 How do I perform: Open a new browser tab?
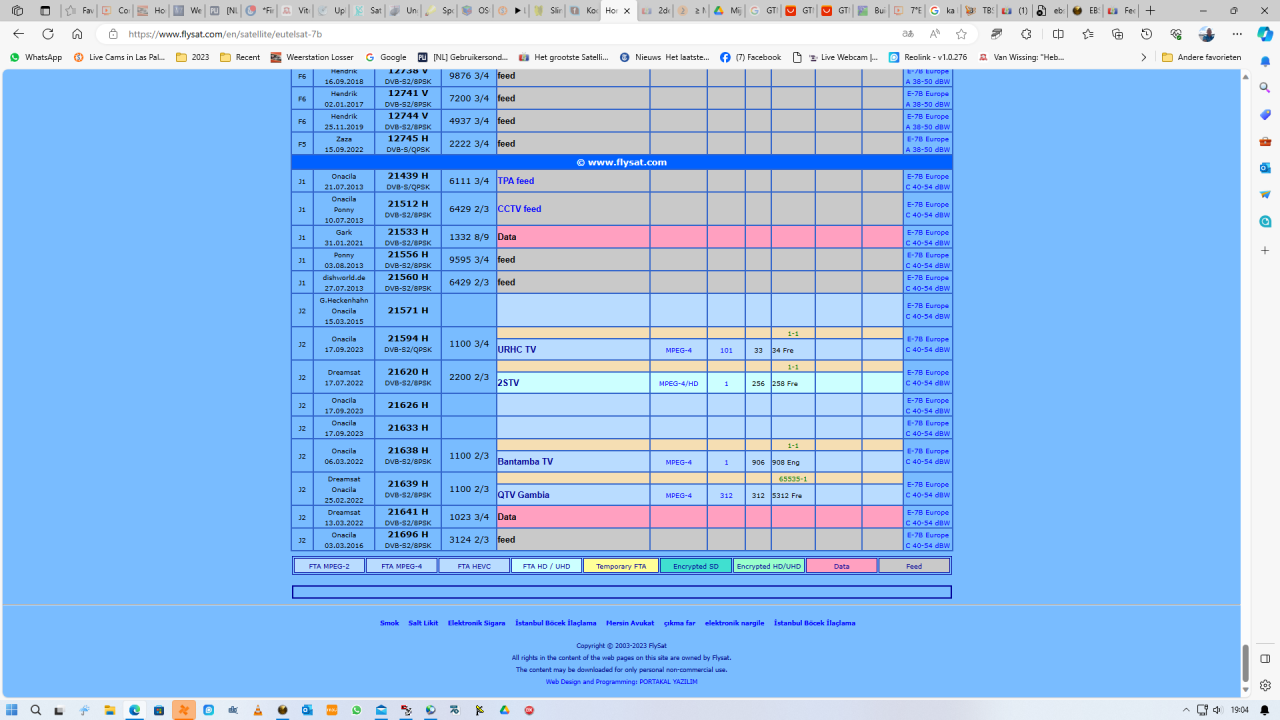pyautogui.click(x=1151, y=11)
